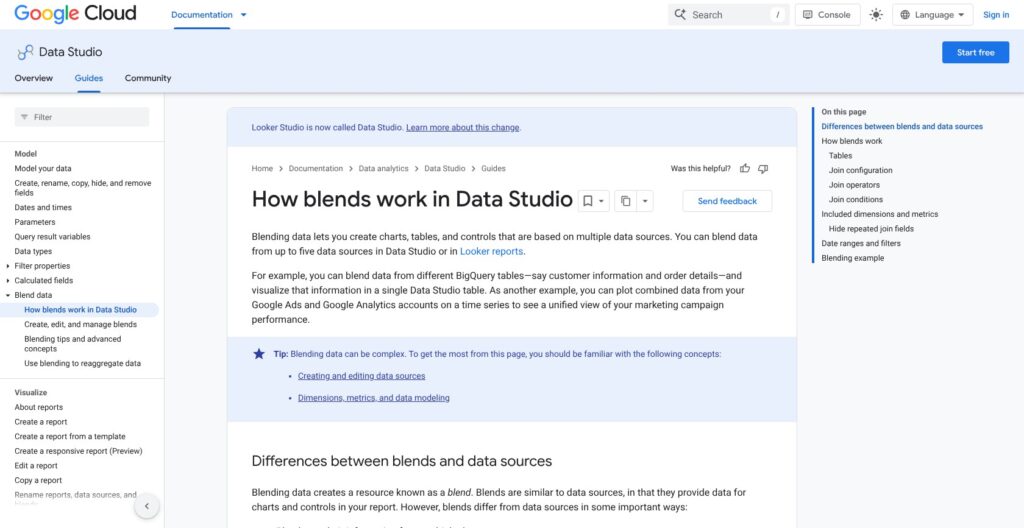Open Use blending to reaggregate data

pyautogui.click(x=82, y=363)
